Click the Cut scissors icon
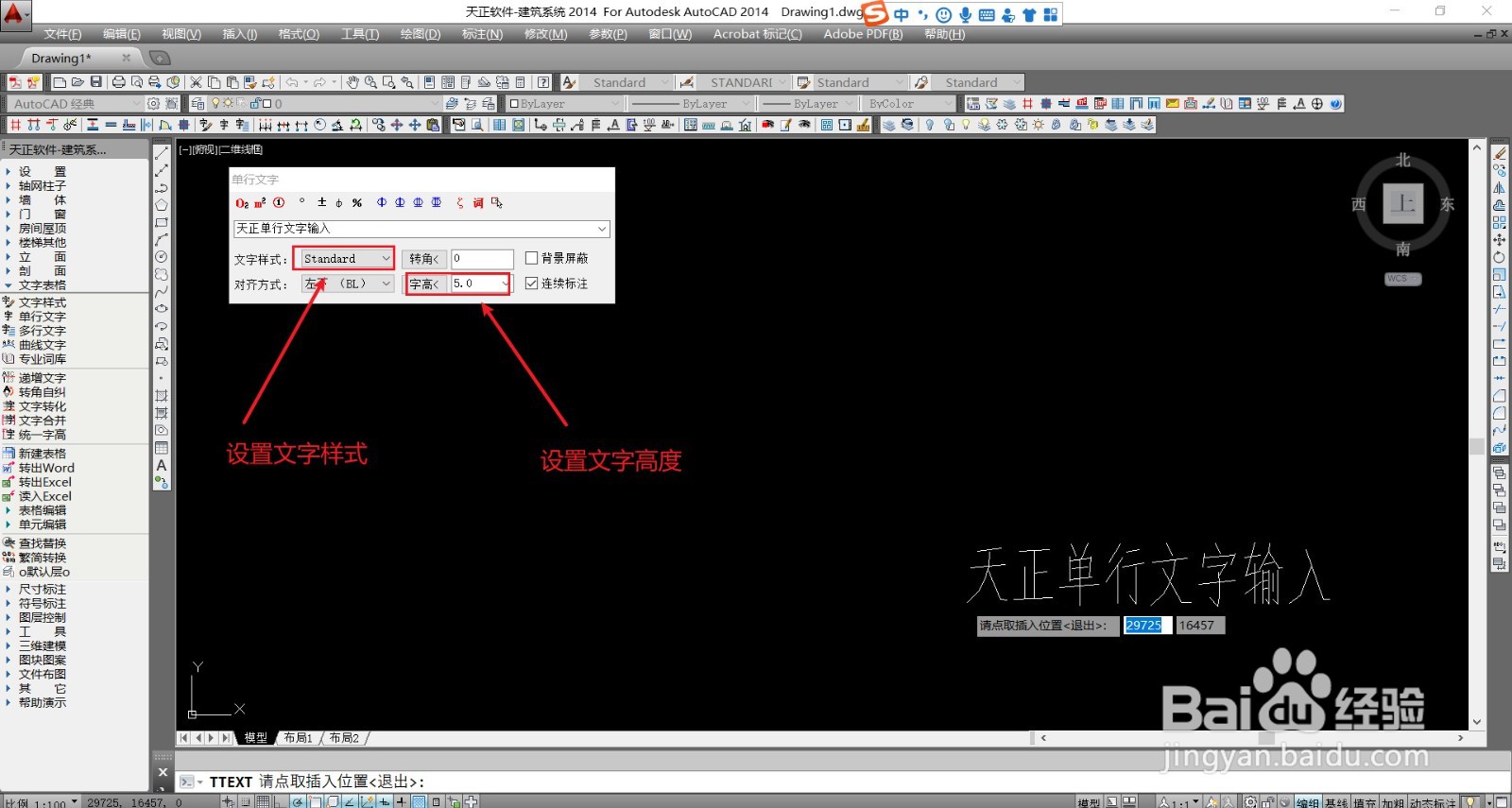Screen dimensions: 1512x808 (196, 82)
